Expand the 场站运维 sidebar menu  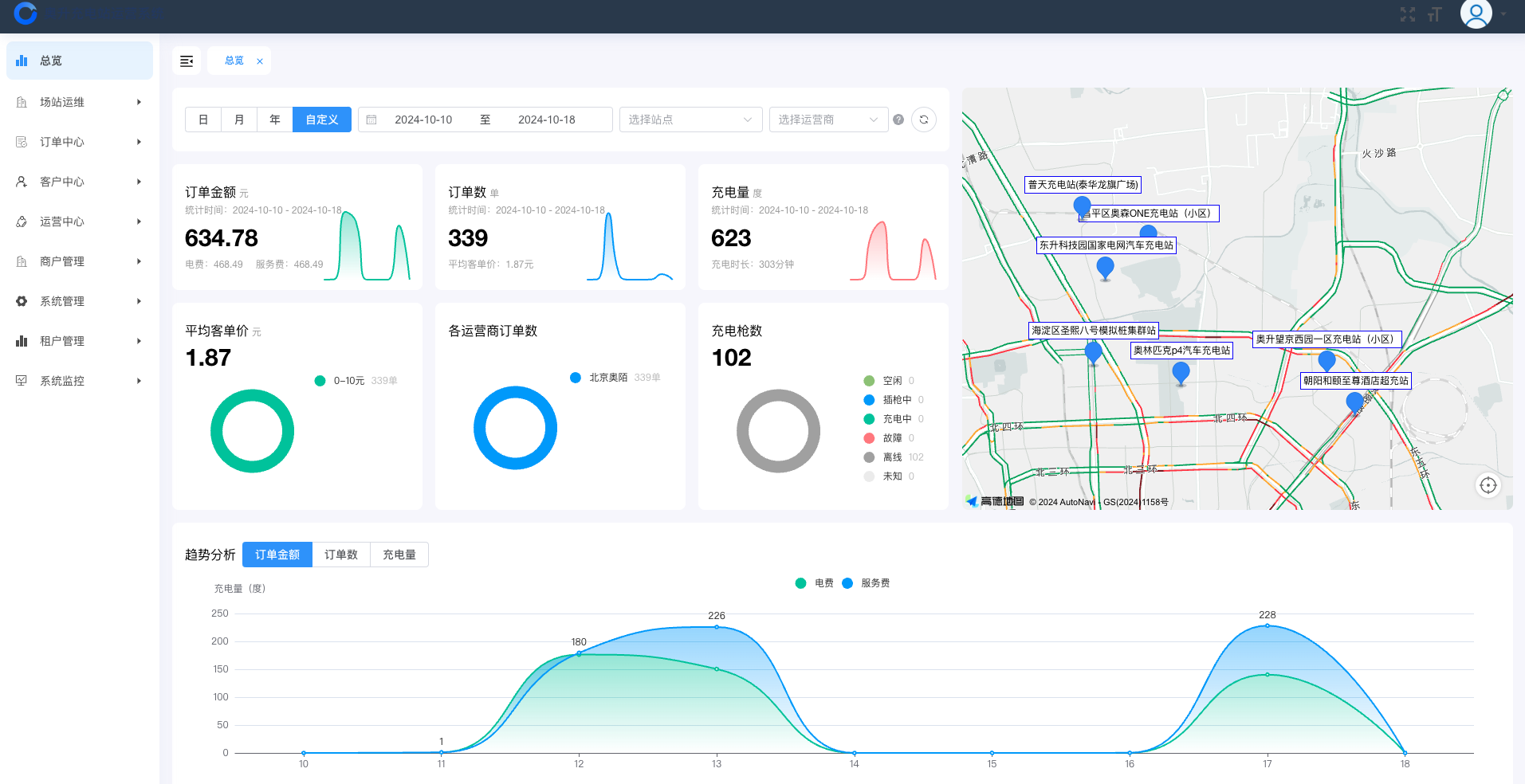pos(80,102)
